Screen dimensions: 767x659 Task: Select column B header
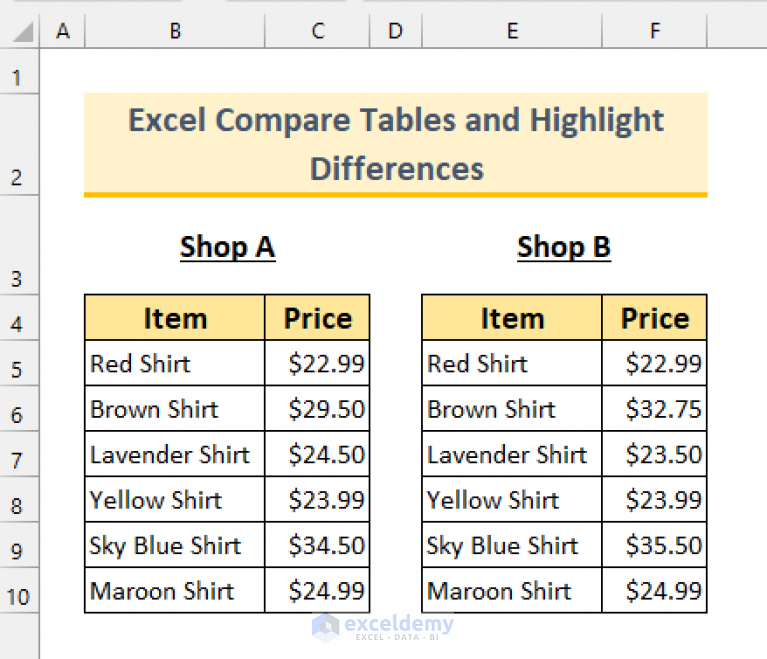click(x=175, y=32)
